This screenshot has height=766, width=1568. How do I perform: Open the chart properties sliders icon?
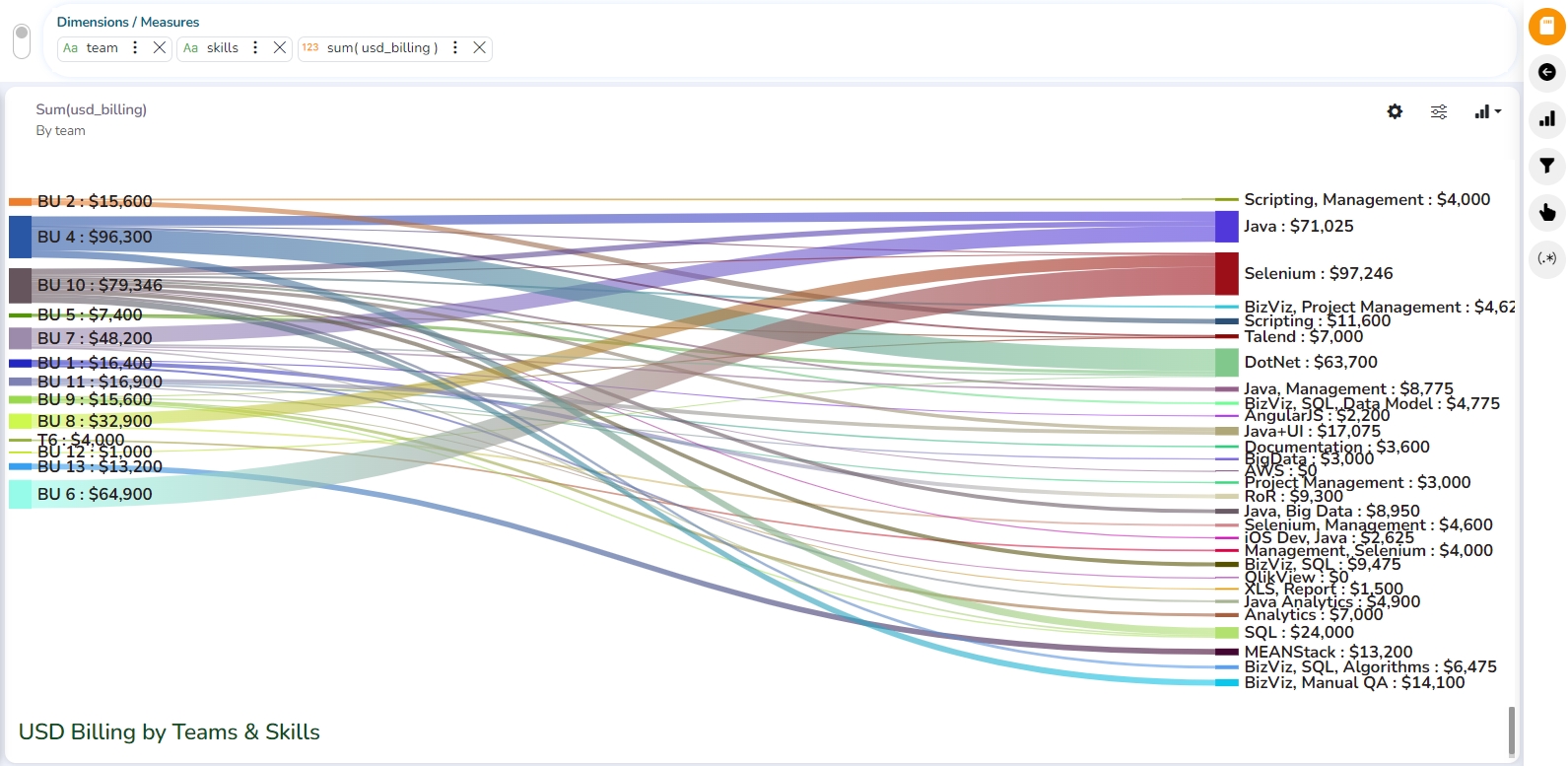[x=1439, y=111]
